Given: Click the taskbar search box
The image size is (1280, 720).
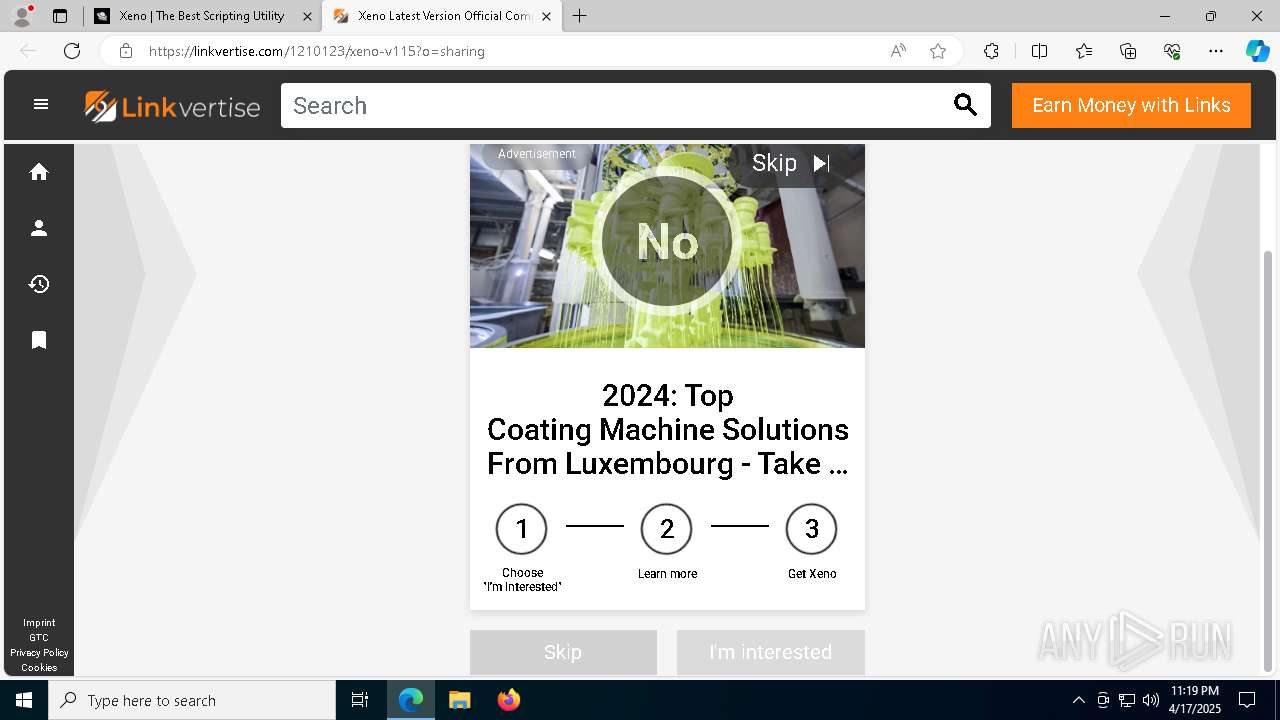Looking at the screenshot, I should pyautogui.click(x=192, y=700).
